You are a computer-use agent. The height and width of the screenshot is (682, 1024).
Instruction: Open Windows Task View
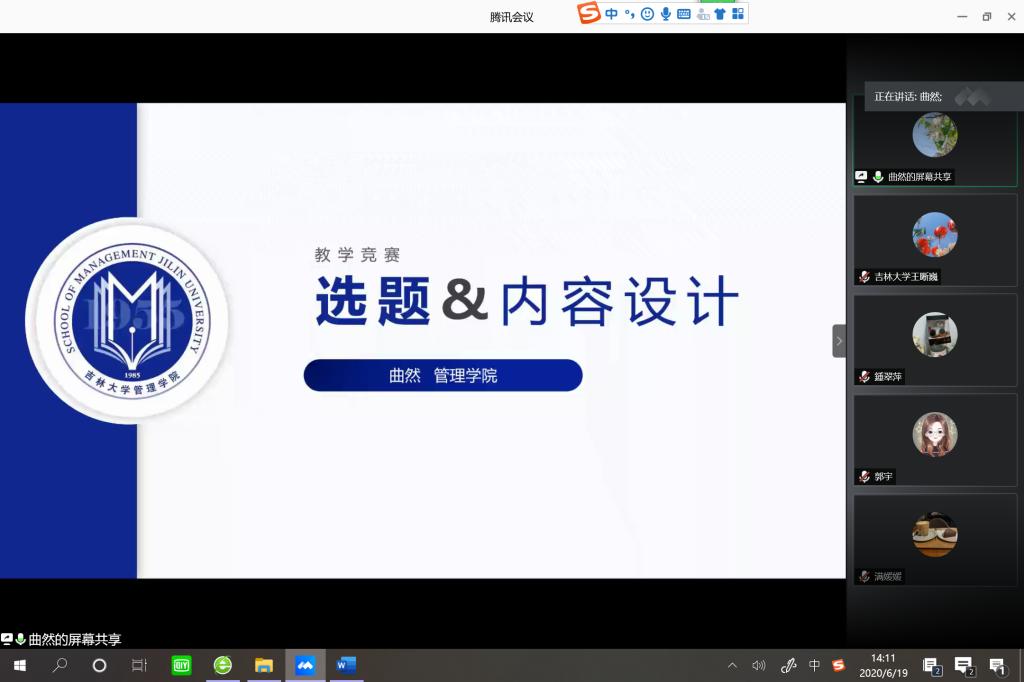pyautogui.click(x=139, y=665)
